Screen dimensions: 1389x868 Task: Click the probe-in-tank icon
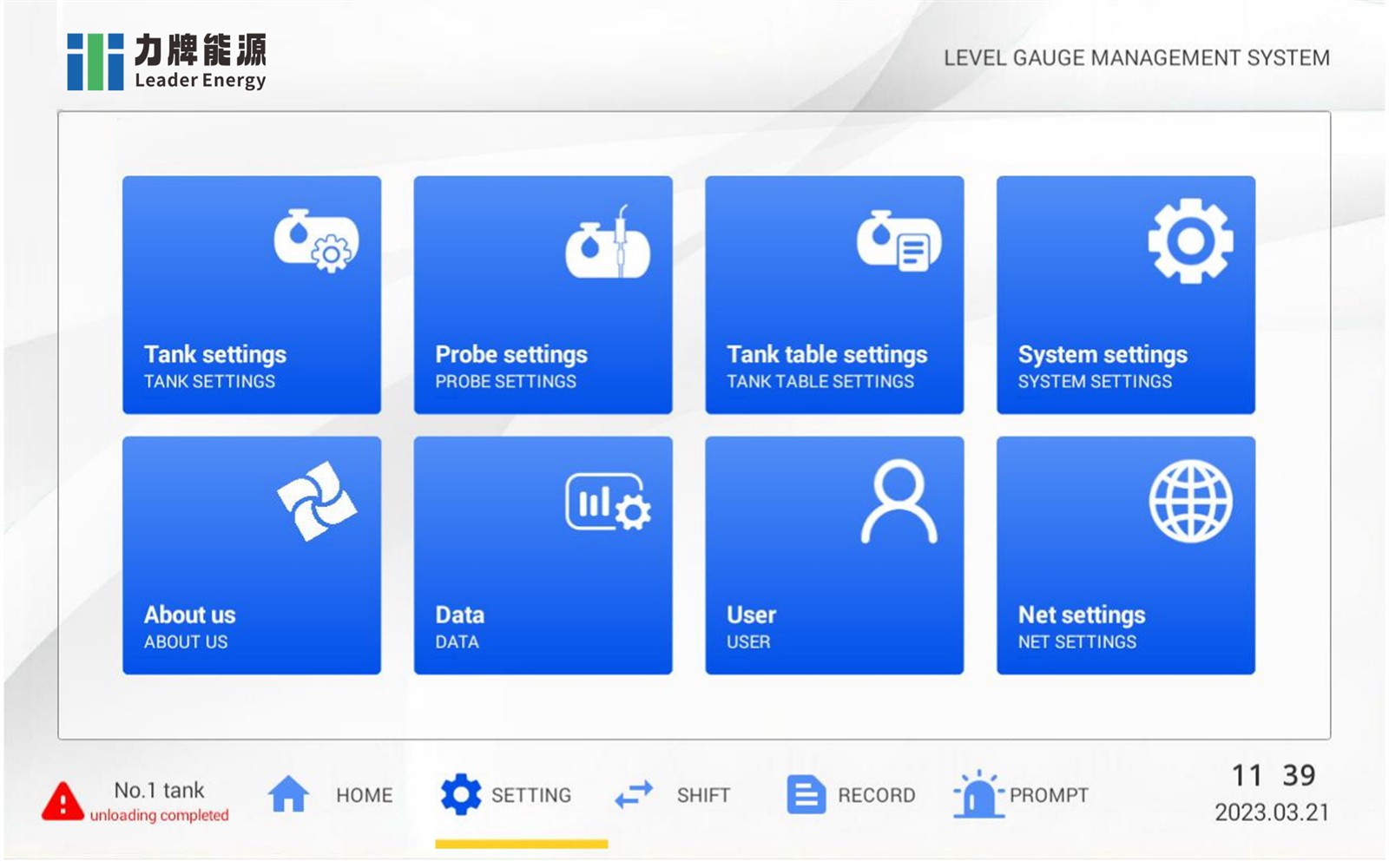click(608, 243)
